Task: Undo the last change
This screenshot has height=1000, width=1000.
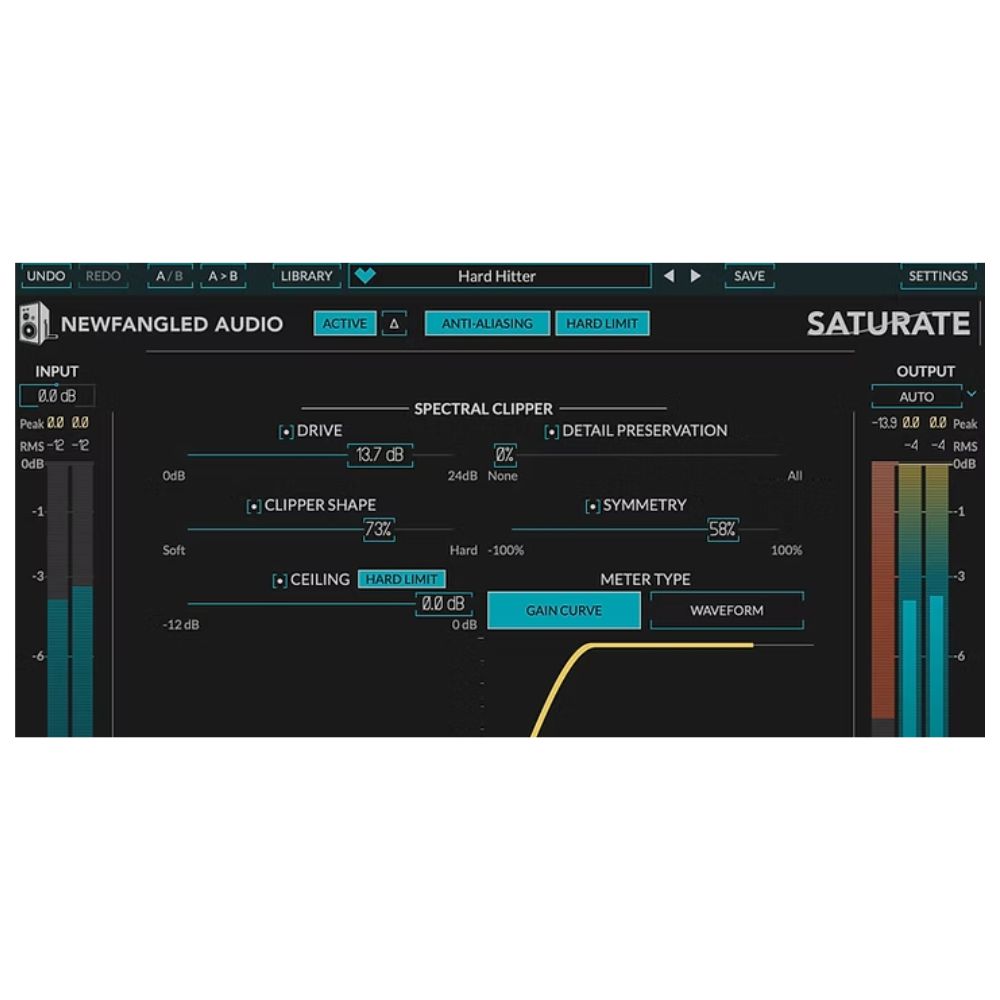Action: (46, 276)
